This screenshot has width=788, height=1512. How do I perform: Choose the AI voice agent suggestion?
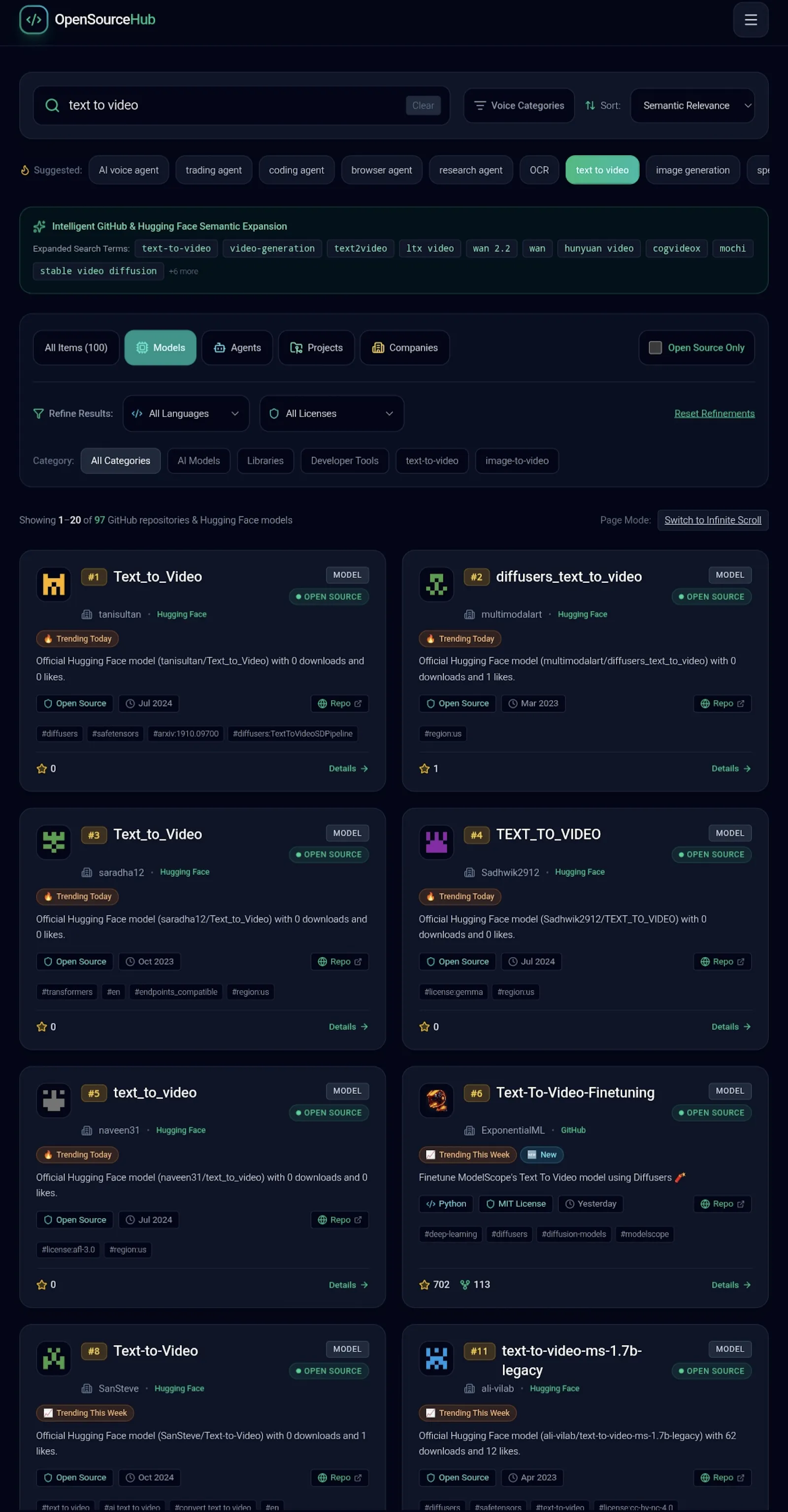tap(129, 170)
